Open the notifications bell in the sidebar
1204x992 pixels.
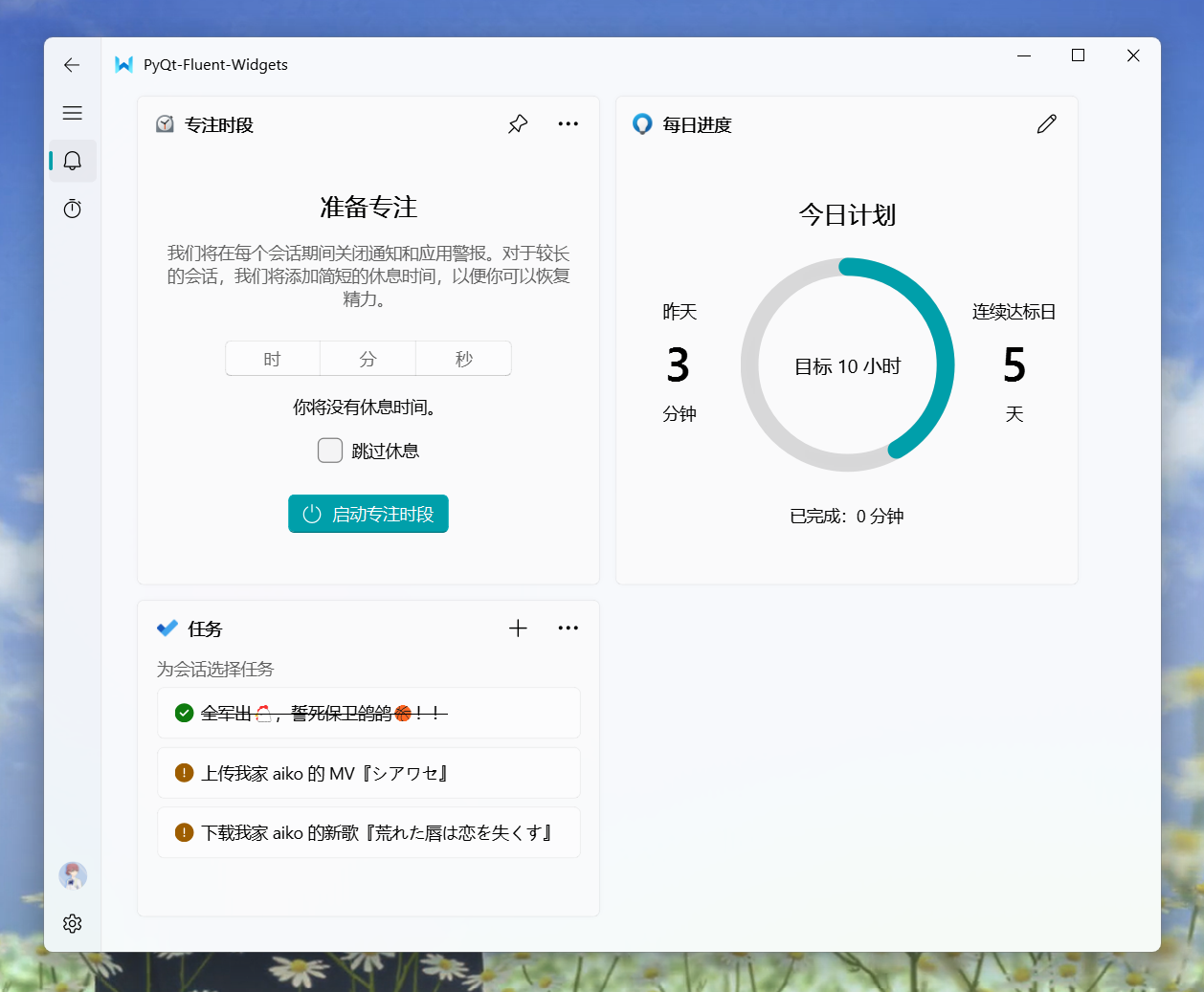pyautogui.click(x=72, y=161)
